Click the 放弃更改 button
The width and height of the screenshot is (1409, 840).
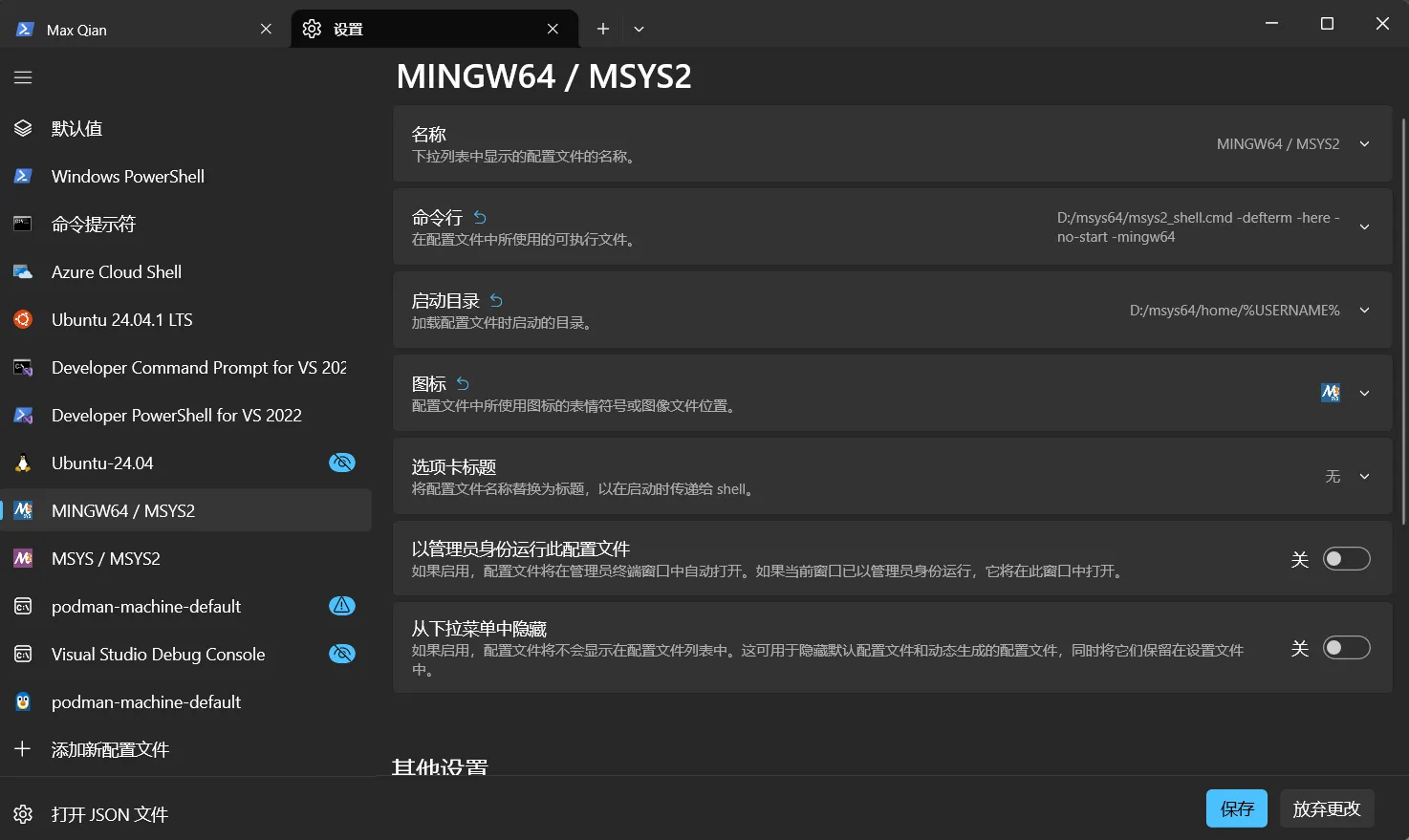1326,808
